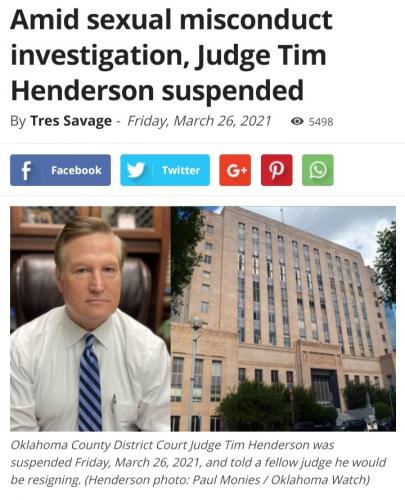Open author Tres Savage's page

pyautogui.click(x=71, y=121)
